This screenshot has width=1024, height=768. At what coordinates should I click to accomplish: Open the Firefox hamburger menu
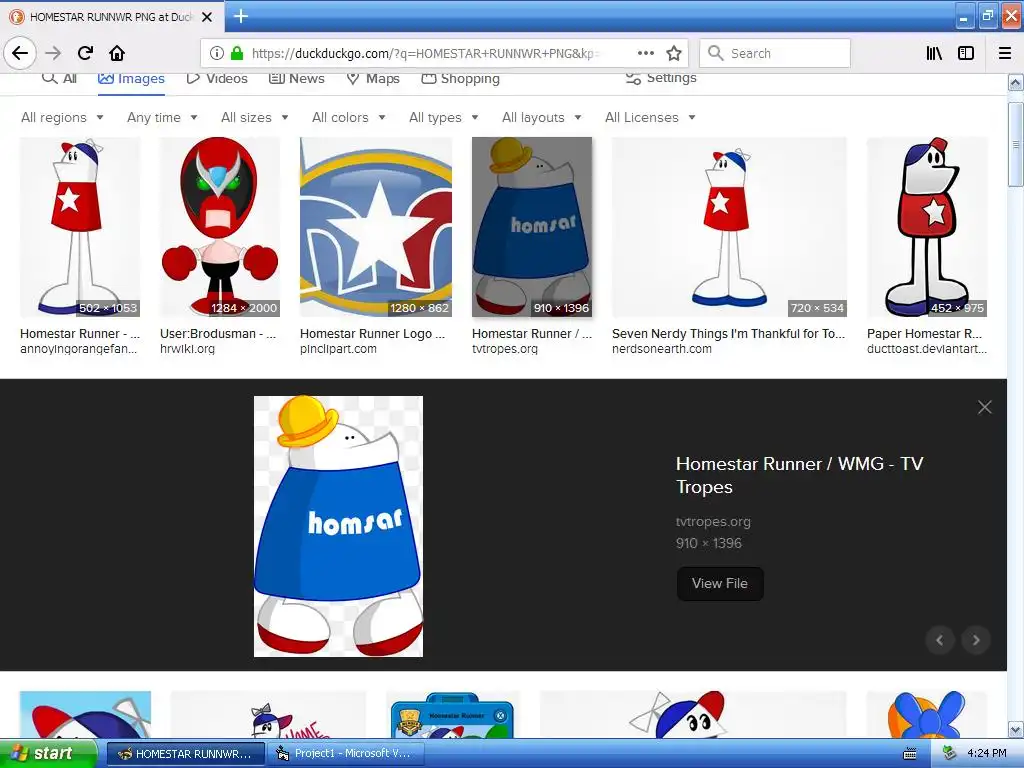[x=1005, y=54]
